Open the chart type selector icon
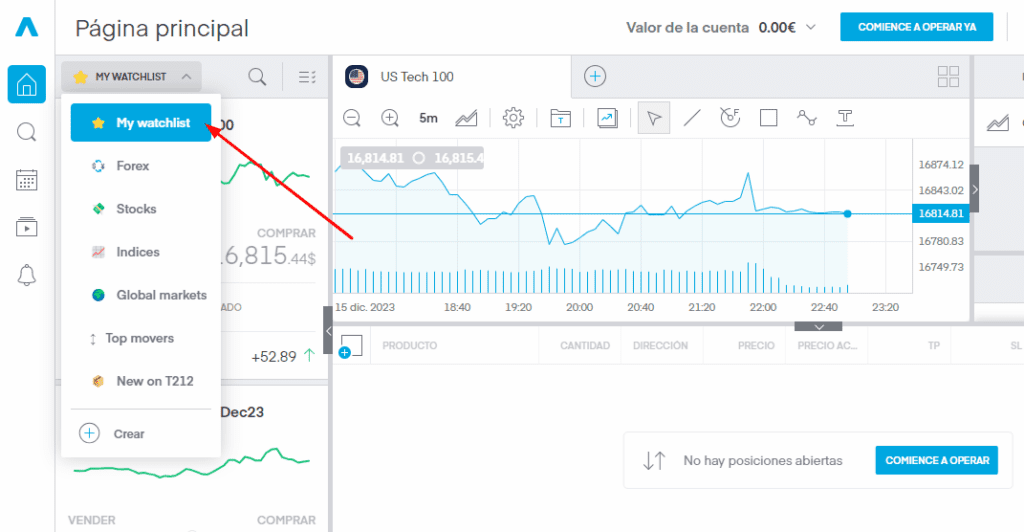This screenshot has height=532, width=1024. coord(466,118)
